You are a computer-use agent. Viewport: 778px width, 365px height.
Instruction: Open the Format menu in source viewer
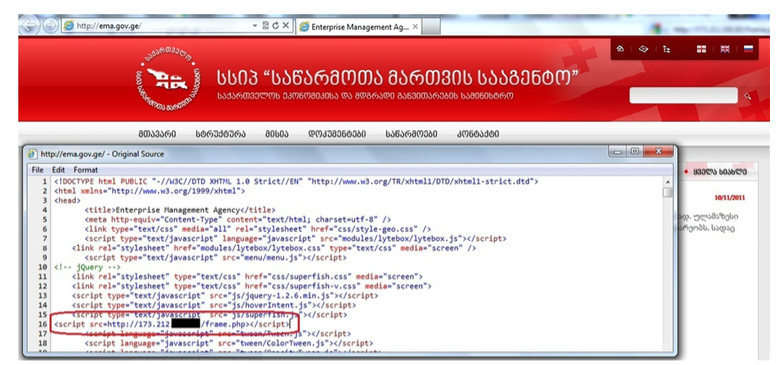pos(86,170)
